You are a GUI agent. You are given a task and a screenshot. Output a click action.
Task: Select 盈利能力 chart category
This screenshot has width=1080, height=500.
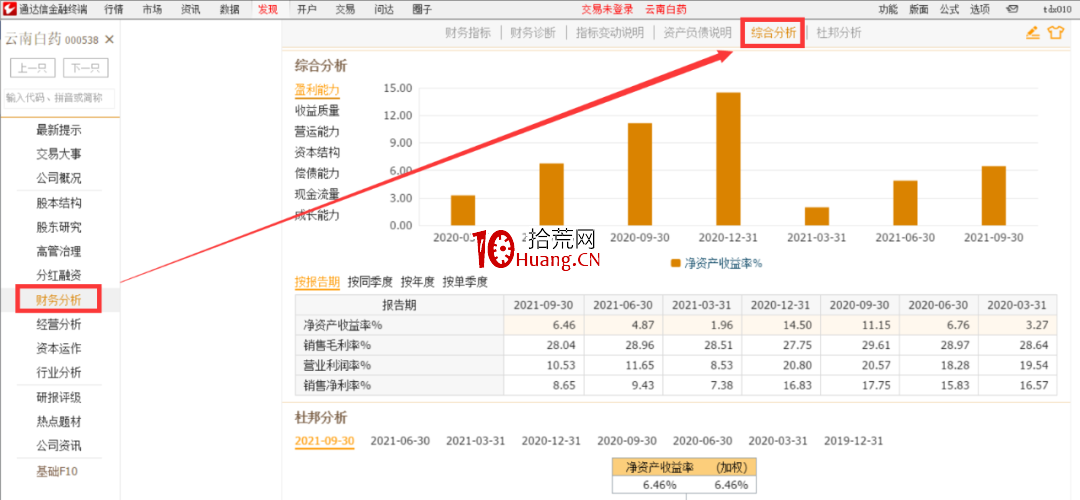[317, 90]
